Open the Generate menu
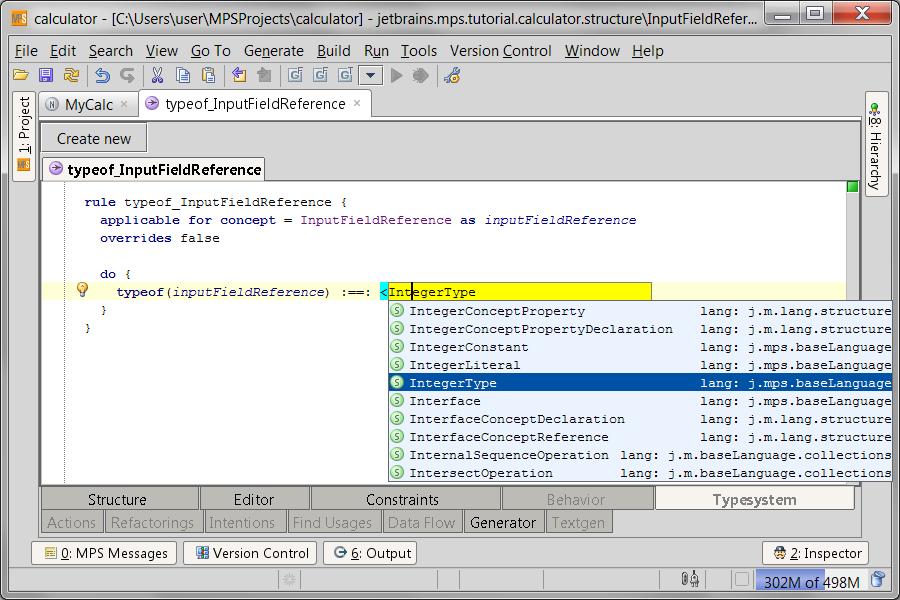 [274, 51]
